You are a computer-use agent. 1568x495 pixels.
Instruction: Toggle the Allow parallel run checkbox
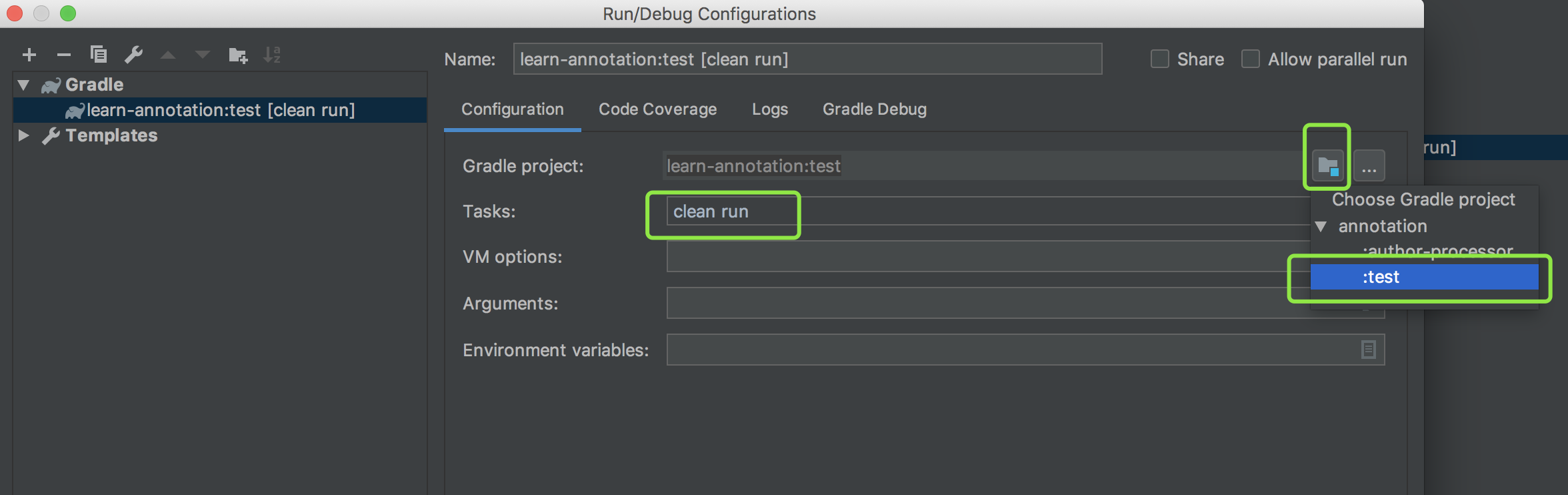1251,59
